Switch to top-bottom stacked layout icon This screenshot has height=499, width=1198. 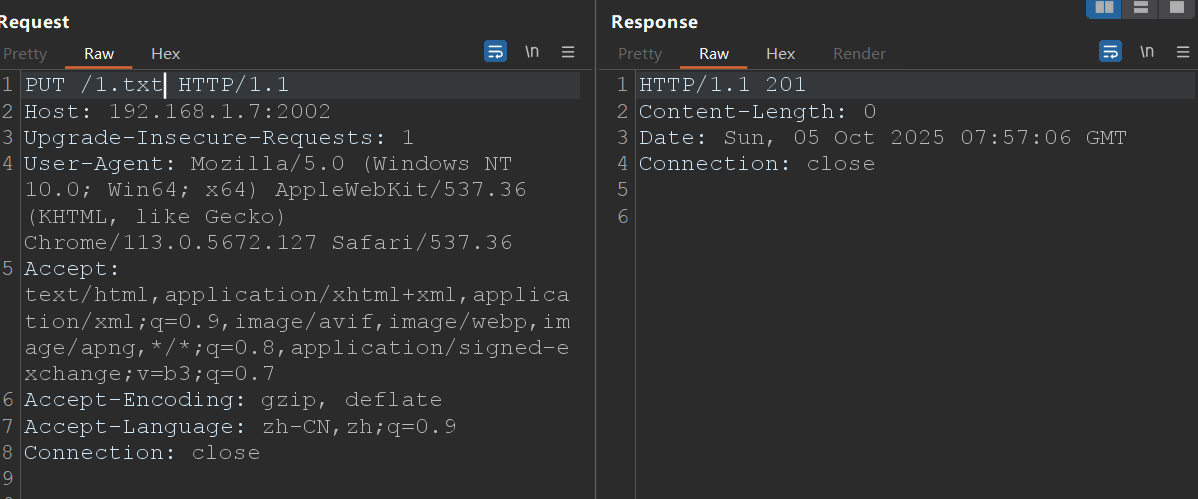(1139, 8)
